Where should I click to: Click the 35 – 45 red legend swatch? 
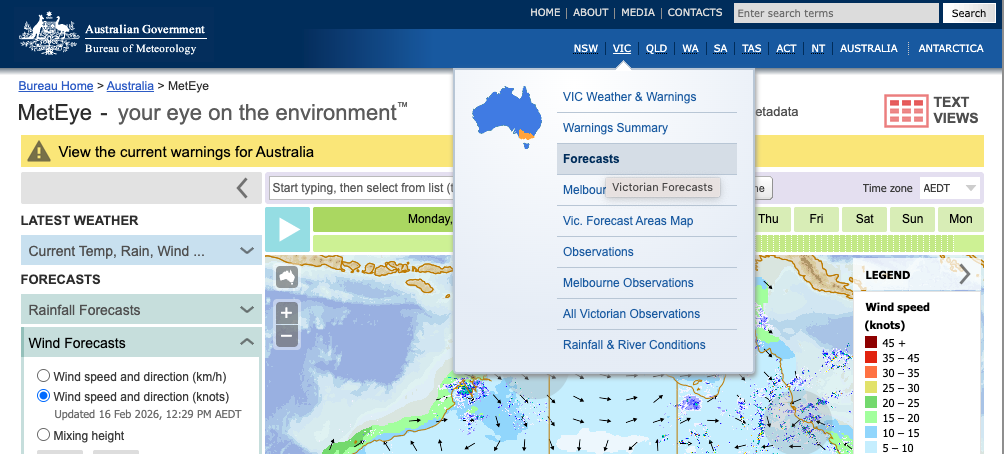[x=871, y=357]
